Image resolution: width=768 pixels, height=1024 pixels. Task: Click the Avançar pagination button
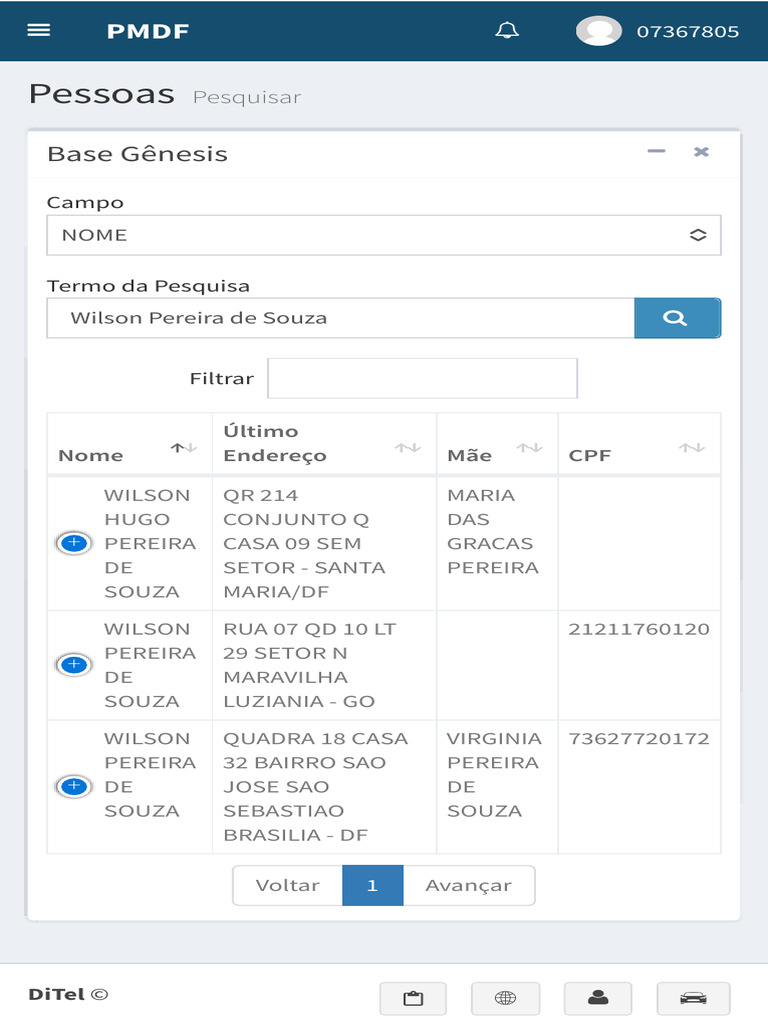click(468, 885)
